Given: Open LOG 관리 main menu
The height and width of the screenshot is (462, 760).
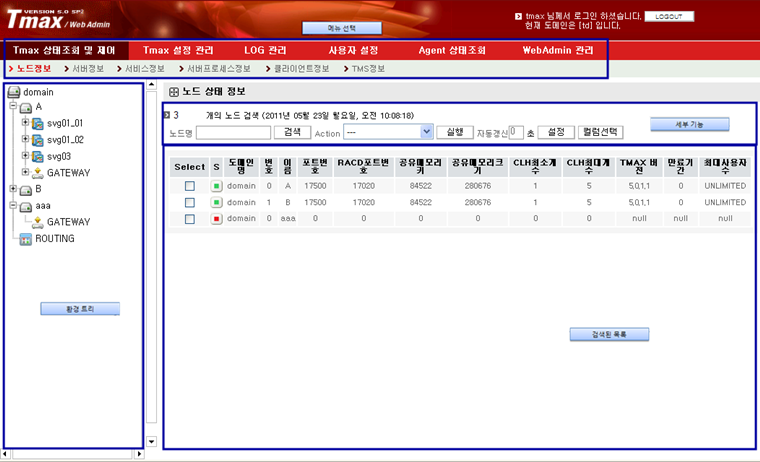Looking at the screenshot, I should (x=265, y=50).
